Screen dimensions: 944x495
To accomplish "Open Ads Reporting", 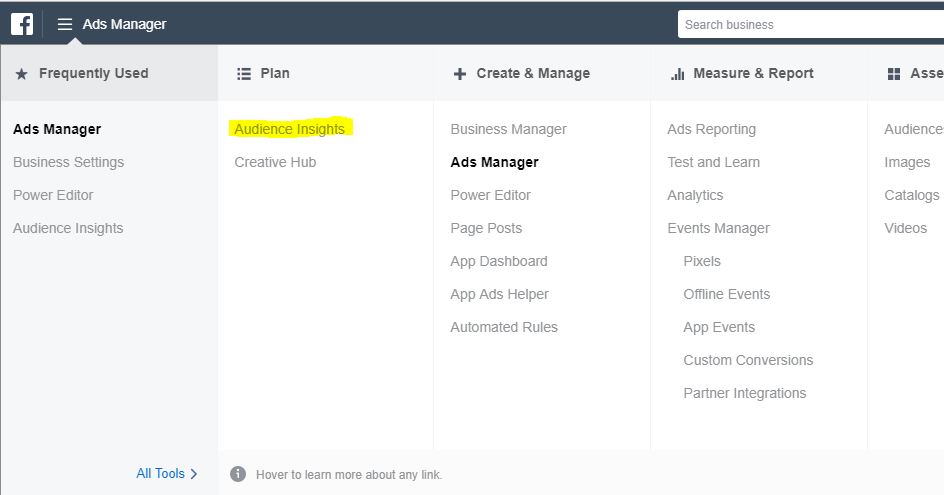I will point(712,129).
